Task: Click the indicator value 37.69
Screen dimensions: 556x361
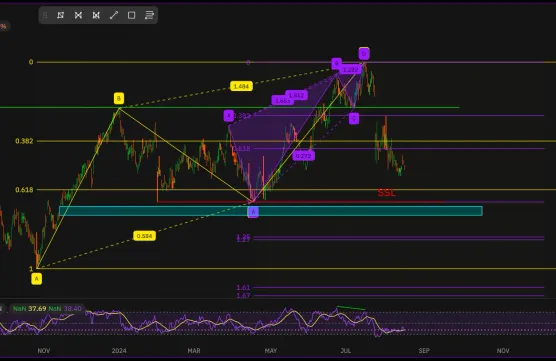Action: (37, 309)
